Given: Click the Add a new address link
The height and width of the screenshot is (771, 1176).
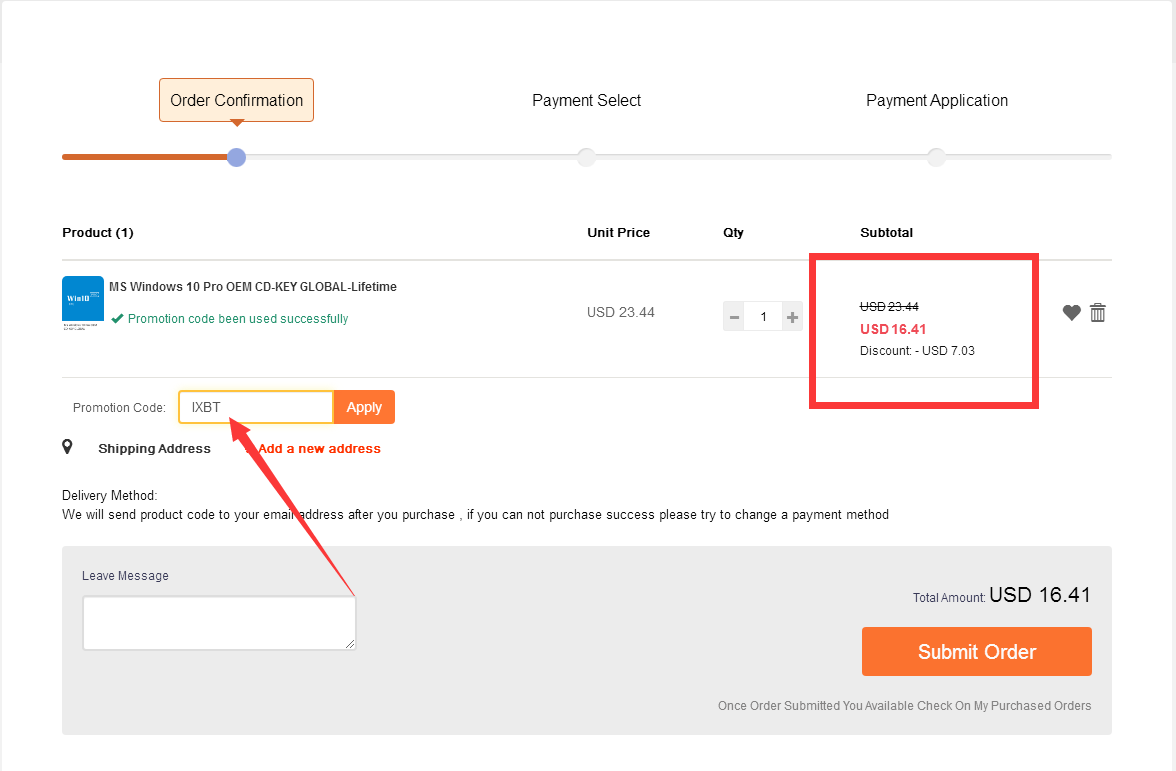Looking at the screenshot, I should 318,449.
